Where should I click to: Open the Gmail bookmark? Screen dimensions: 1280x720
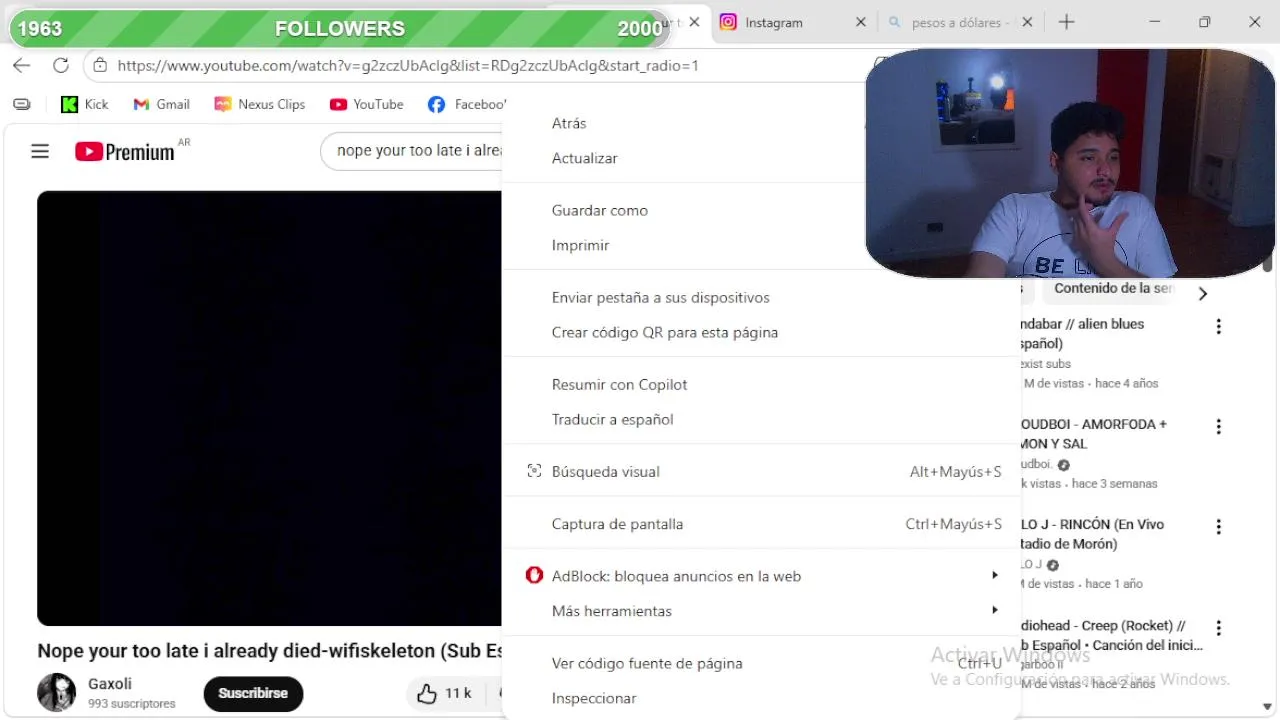click(x=161, y=104)
